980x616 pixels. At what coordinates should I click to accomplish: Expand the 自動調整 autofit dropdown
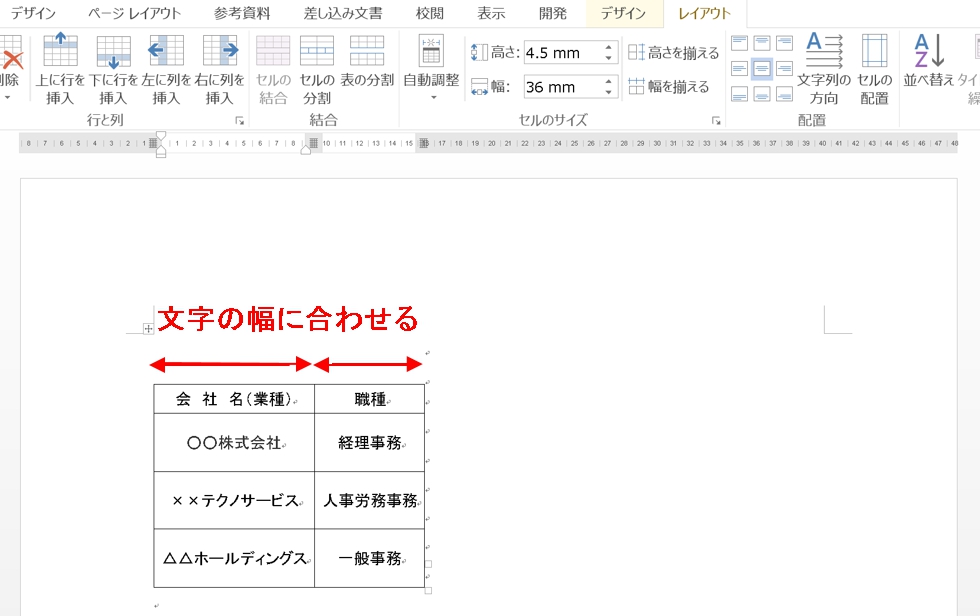[x=432, y=97]
